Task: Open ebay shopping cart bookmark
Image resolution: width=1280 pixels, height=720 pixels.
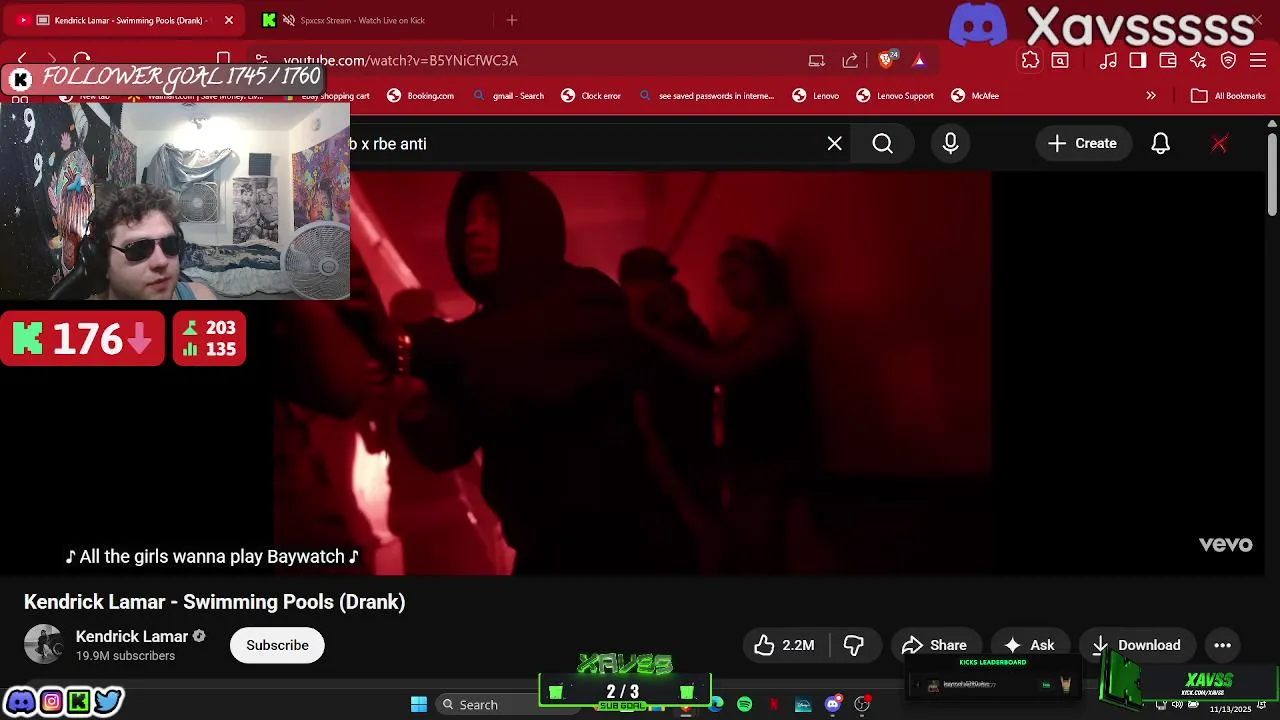Action: tap(326, 96)
